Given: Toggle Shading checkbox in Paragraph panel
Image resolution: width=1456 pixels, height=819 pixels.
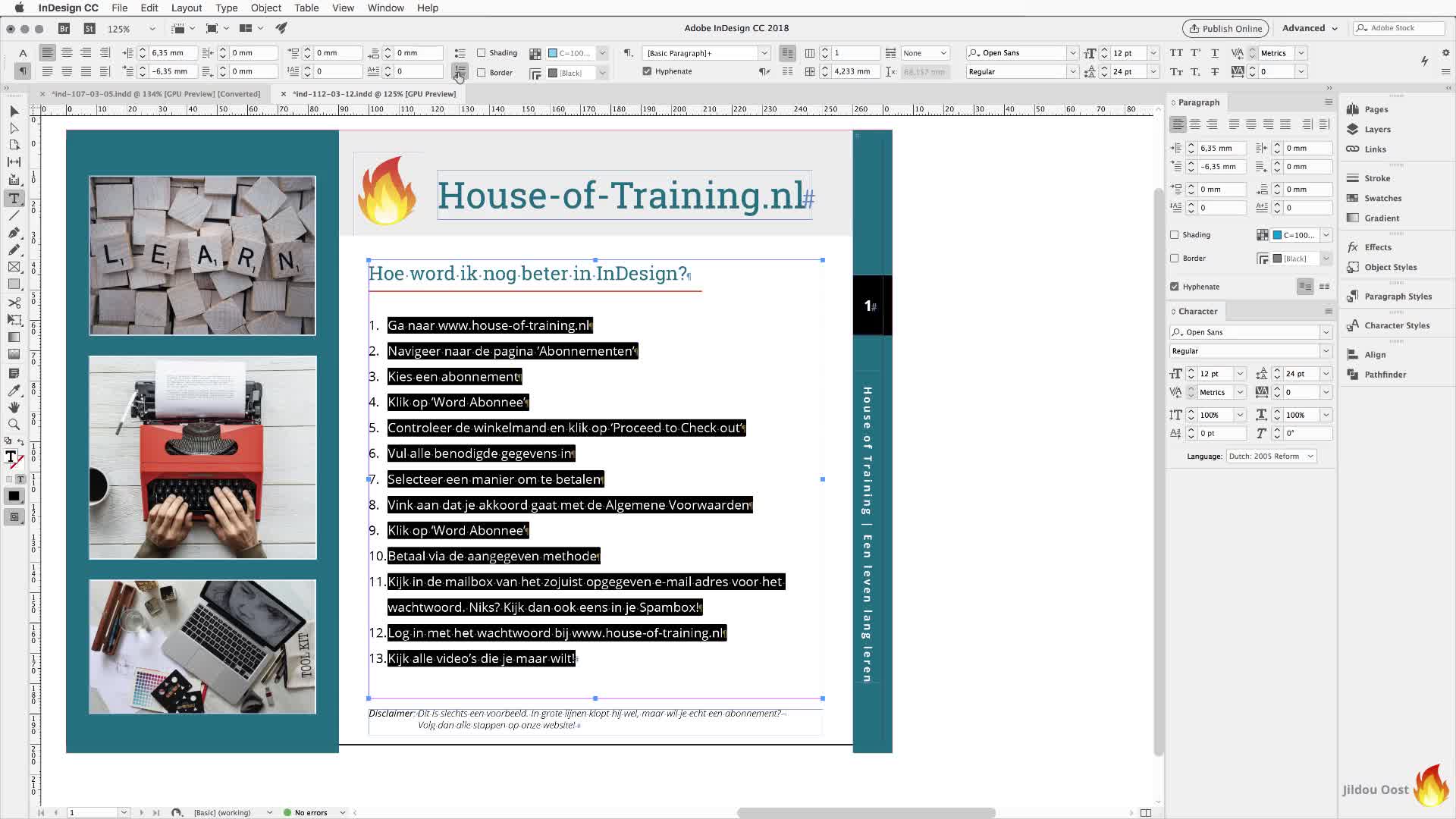Looking at the screenshot, I should pyautogui.click(x=1175, y=235).
